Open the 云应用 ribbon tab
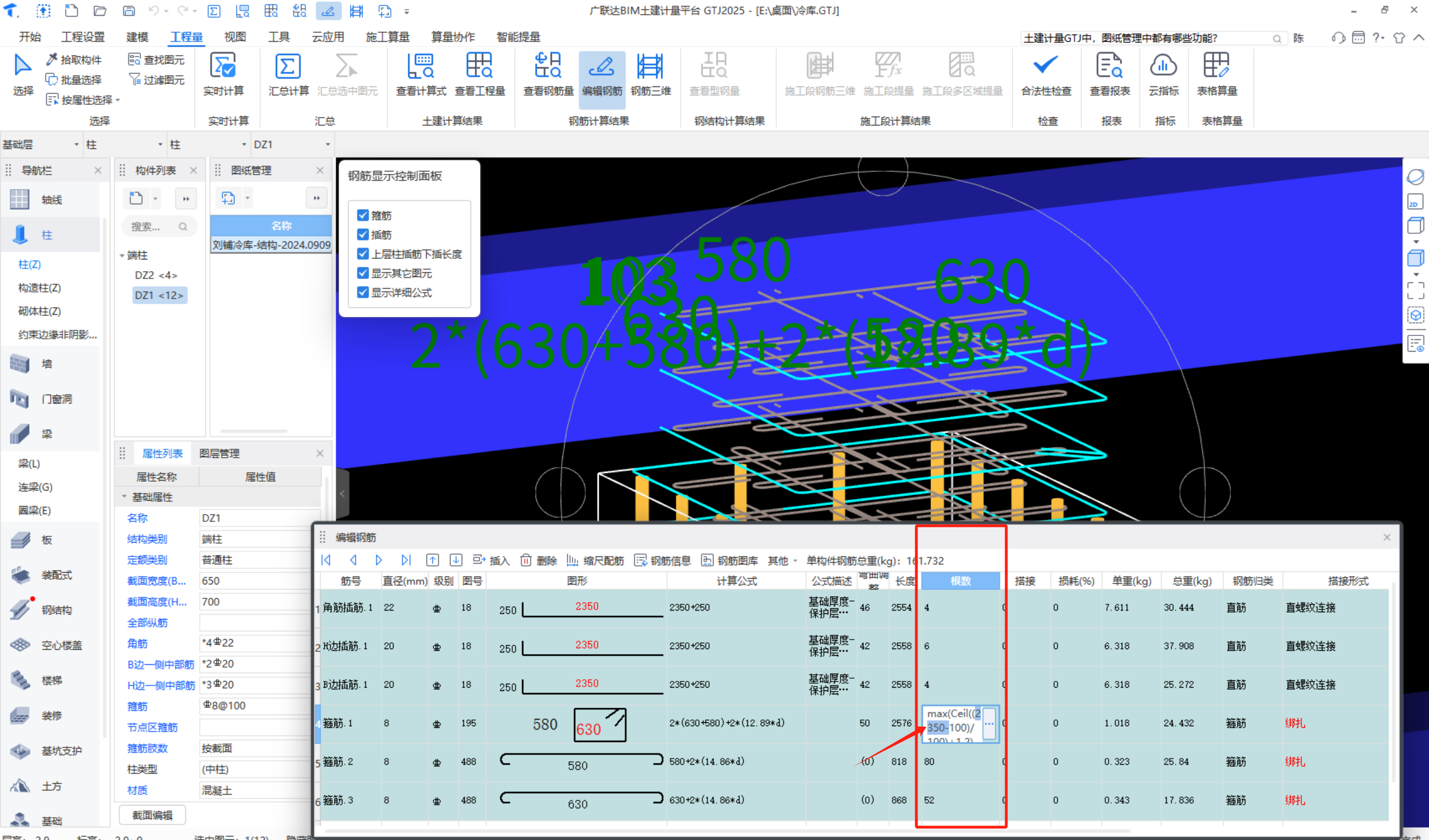Viewport: 1429px width, 840px height. (328, 37)
